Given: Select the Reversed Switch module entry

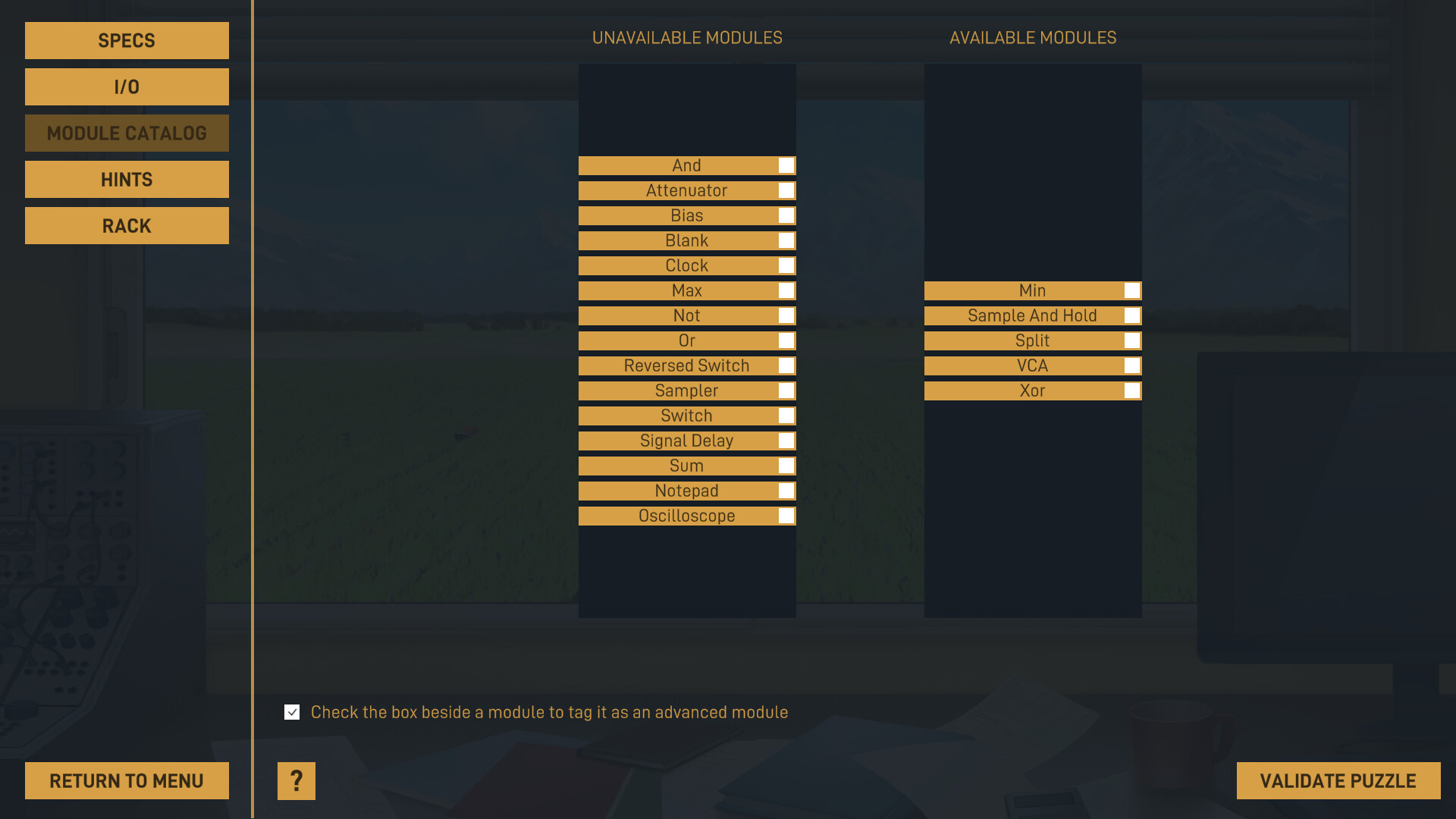Looking at the screenshot, I should pos(687,365).
